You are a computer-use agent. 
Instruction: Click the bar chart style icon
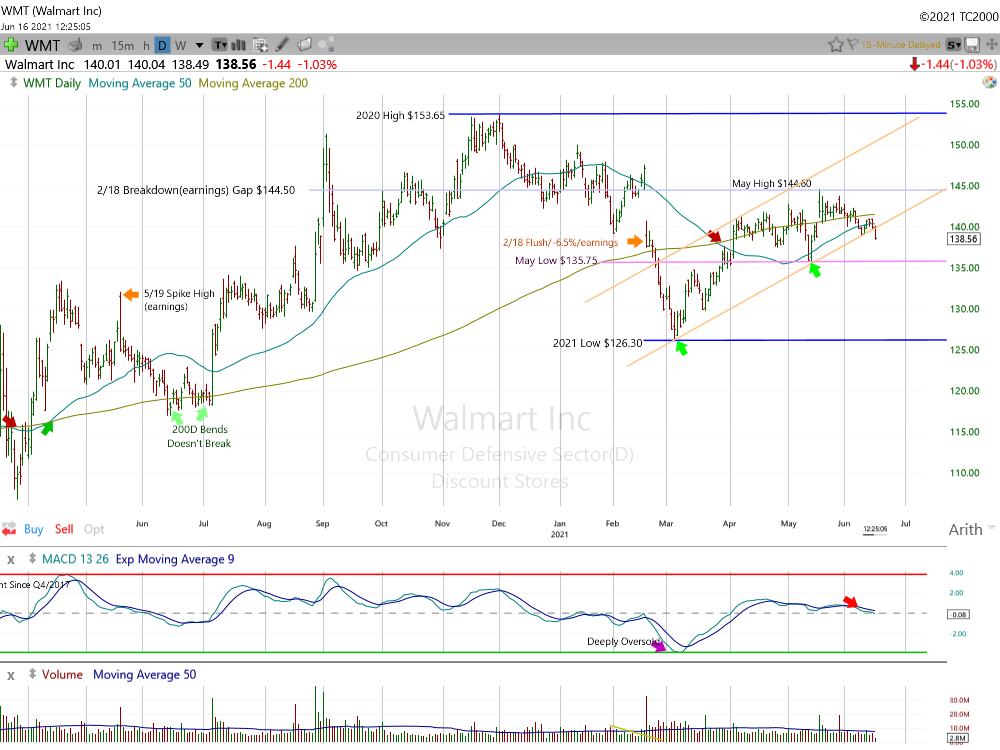coord(239,45)
